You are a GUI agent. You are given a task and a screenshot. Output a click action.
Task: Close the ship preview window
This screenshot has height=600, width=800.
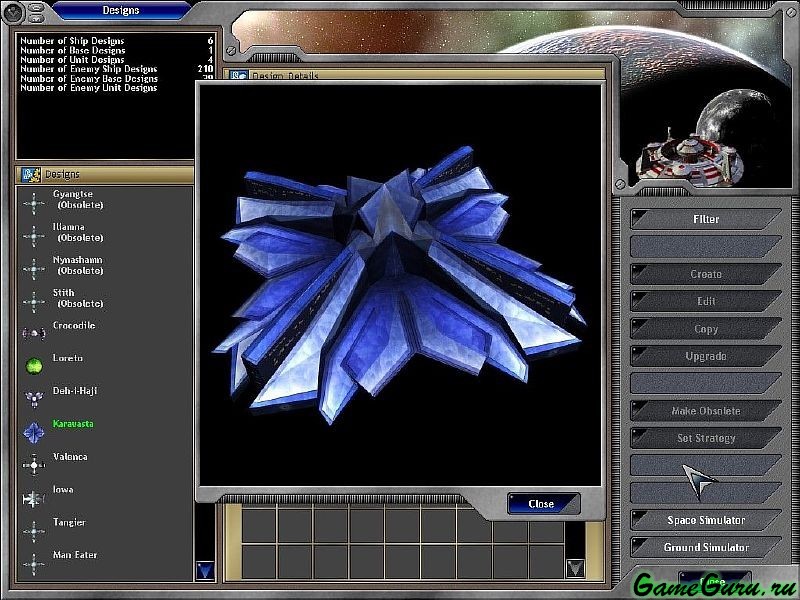point(542,504)
